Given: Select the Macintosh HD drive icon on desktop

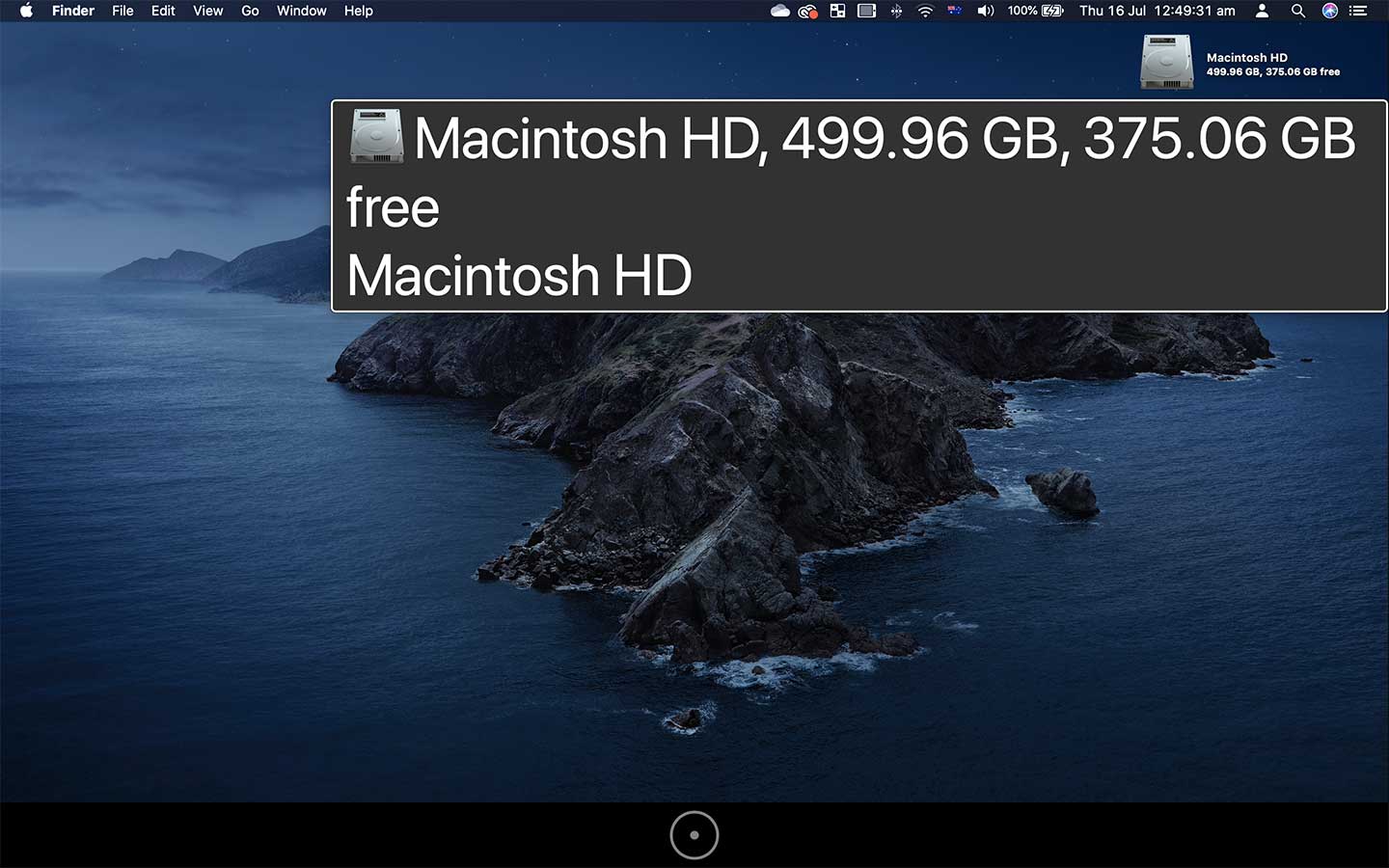Looking at the screenshot, I should 1167,62.
